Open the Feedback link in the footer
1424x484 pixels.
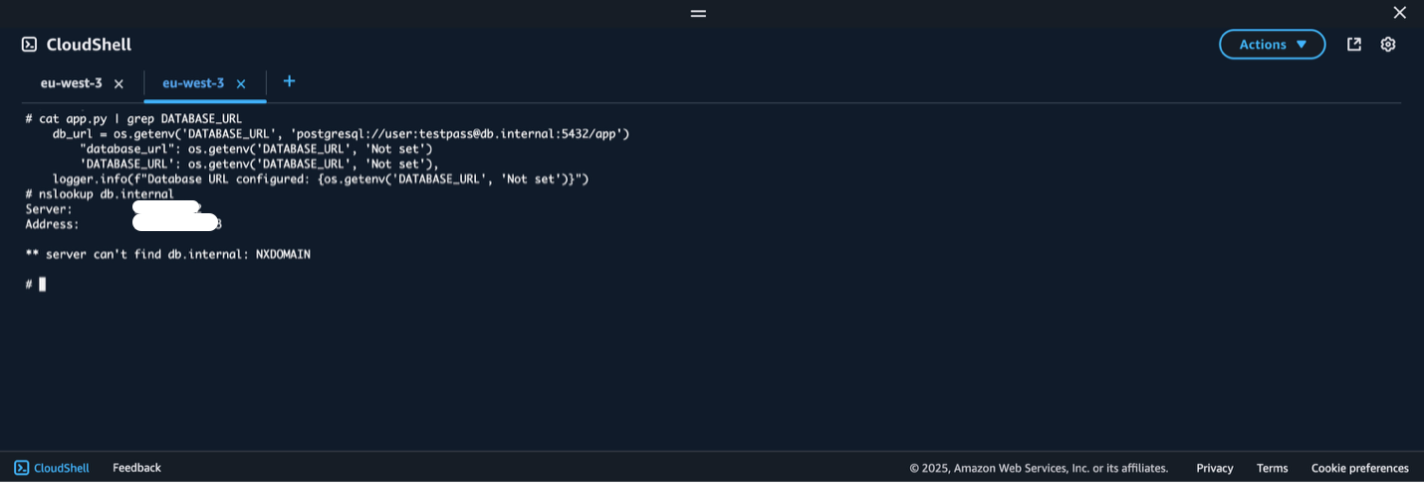click(x=136, y=468)
